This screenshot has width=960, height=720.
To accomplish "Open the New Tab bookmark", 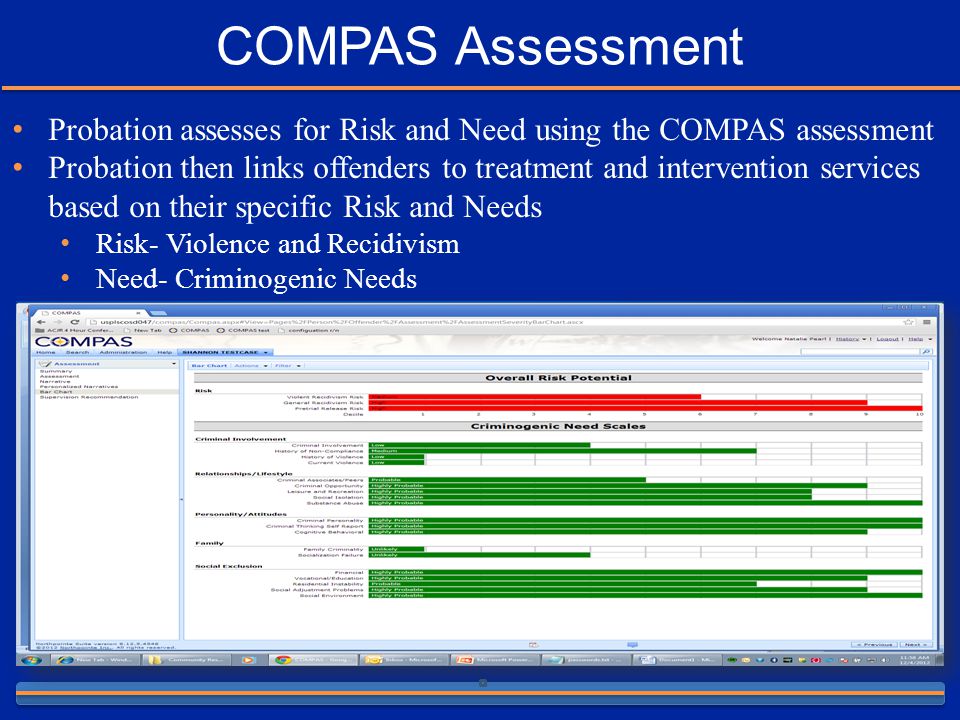I will (x=143, y=331).
